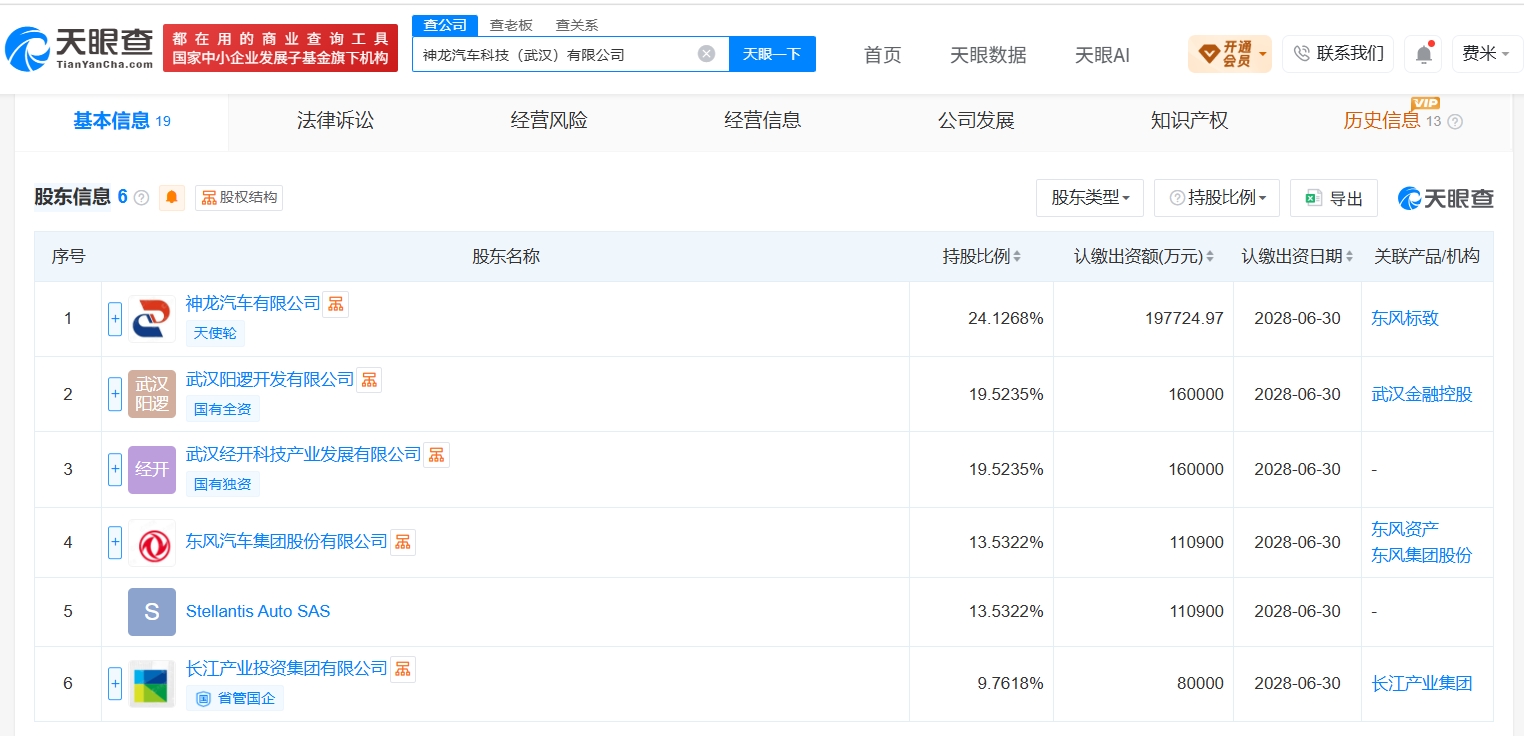
Task: Open the 持股比例 filter dropdown
Action: click(x=1217, y=198)
